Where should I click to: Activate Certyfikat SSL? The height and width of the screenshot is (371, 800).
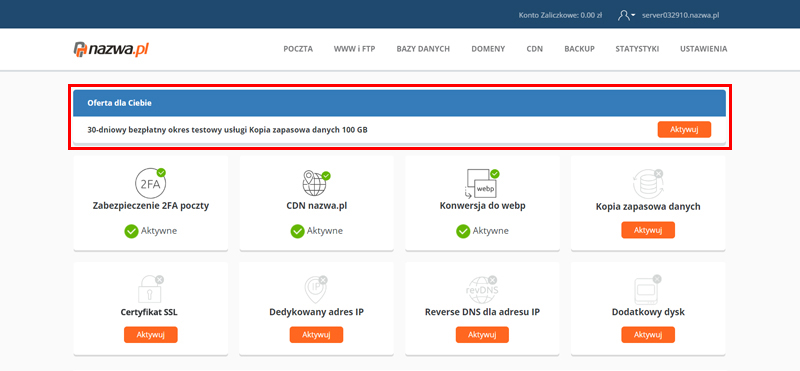[151, 335]
